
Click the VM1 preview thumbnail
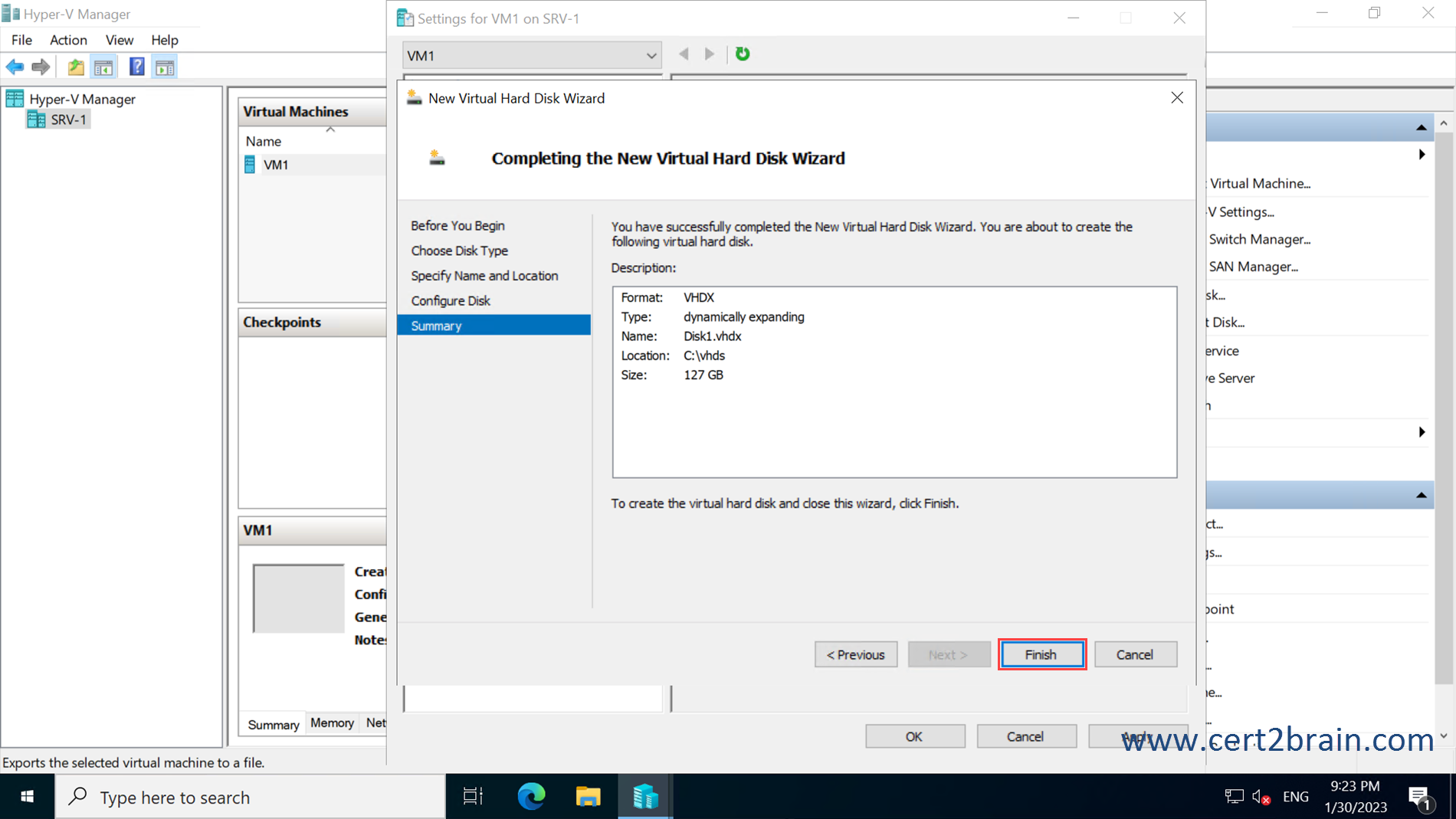tap(299, 598)
